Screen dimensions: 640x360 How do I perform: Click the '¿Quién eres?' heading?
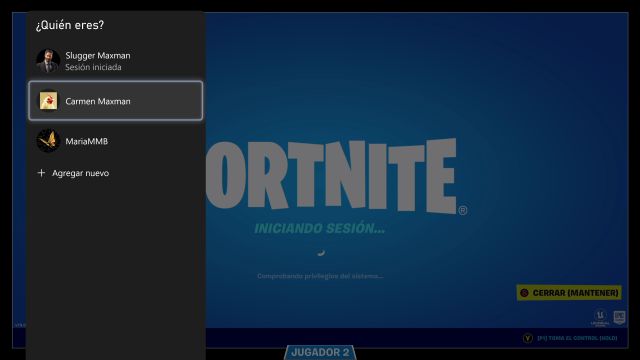[70, 25]
